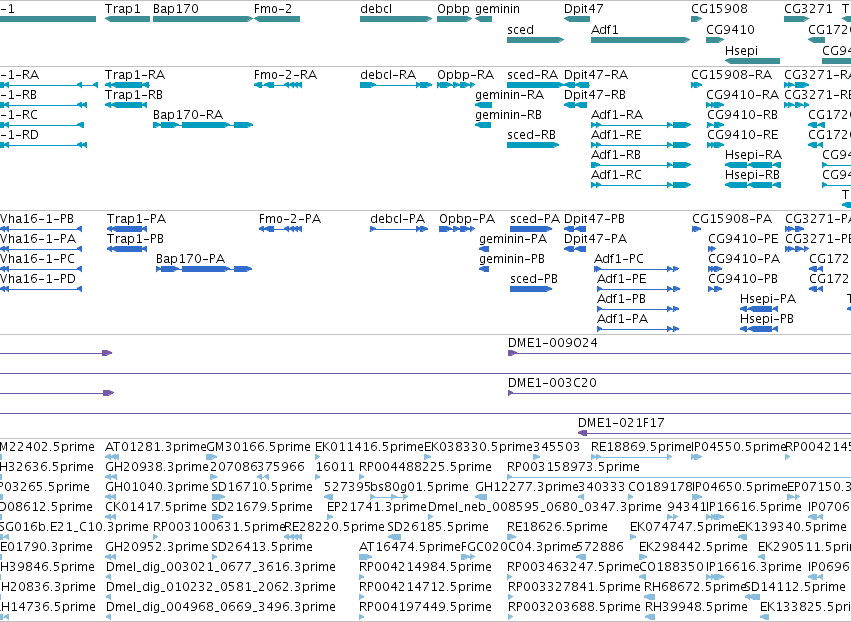Click the RE18869.5prime EST label
Image resolution: width=851 pixels, height=622 pixels.
coord(642,447)
